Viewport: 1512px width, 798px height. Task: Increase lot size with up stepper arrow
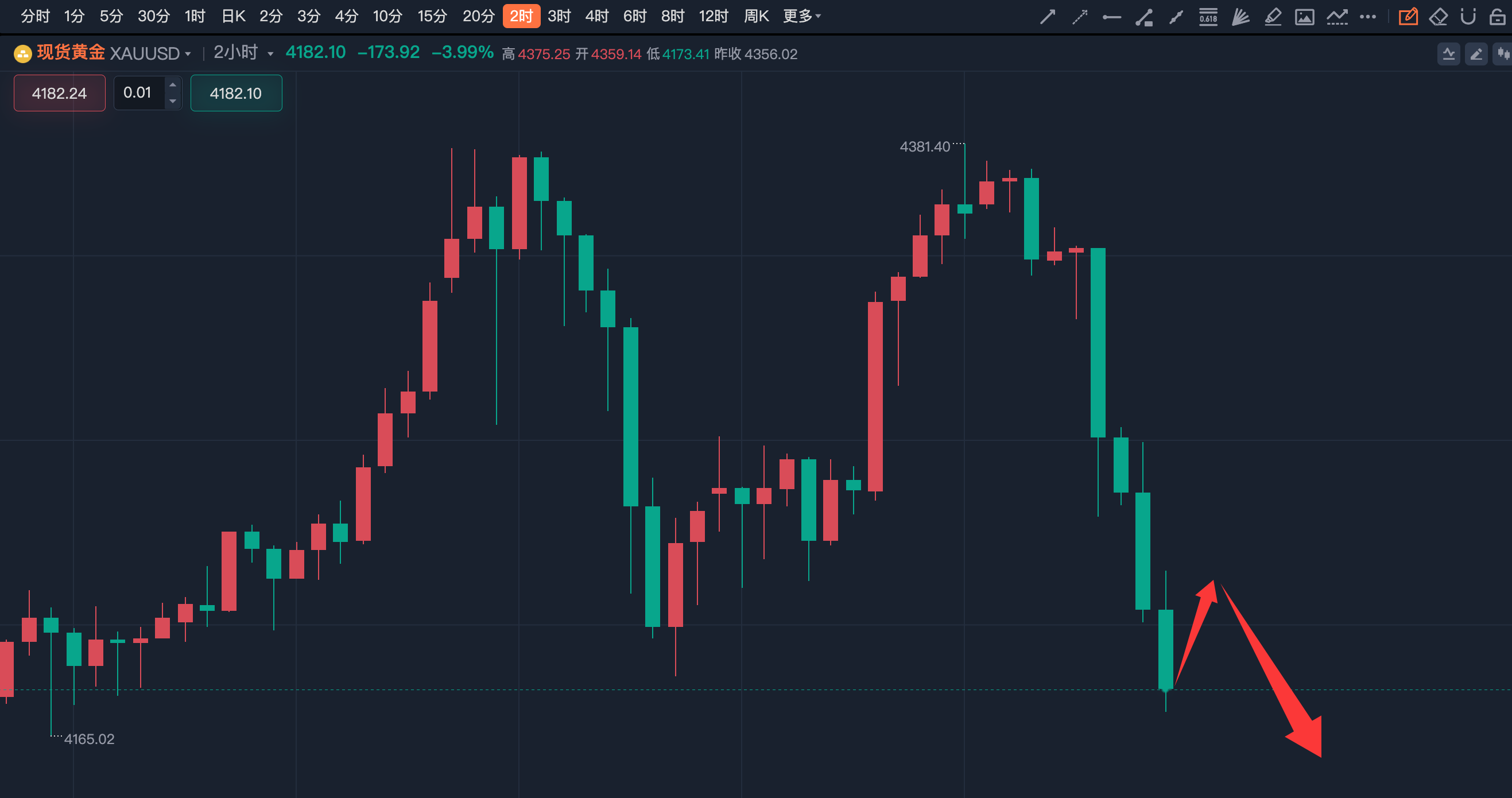click(173, 85)
